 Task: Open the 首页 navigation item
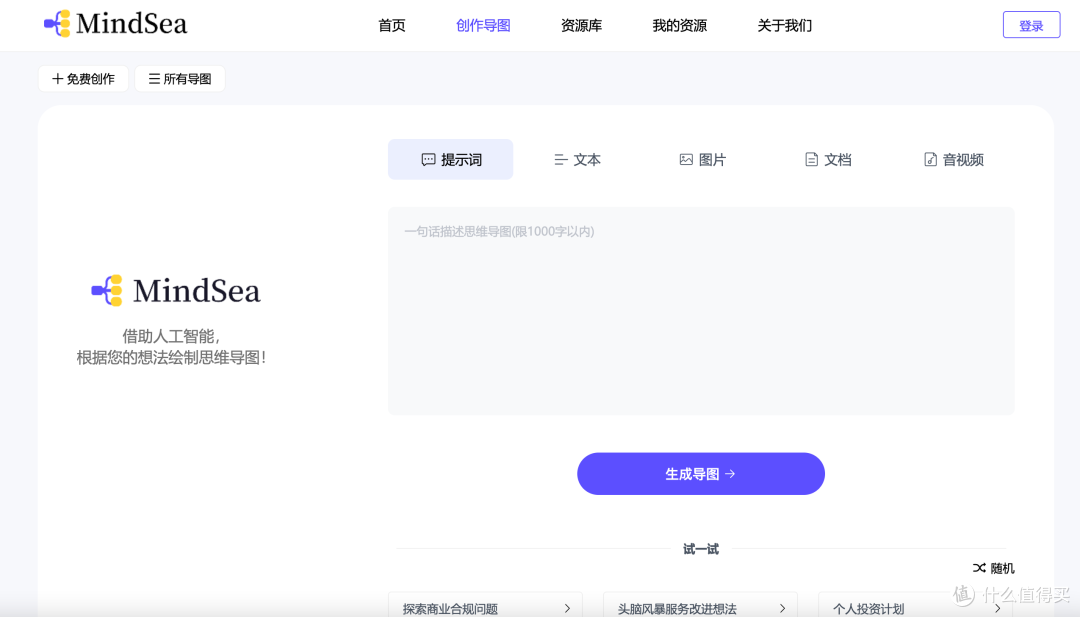tap(392, 25)
